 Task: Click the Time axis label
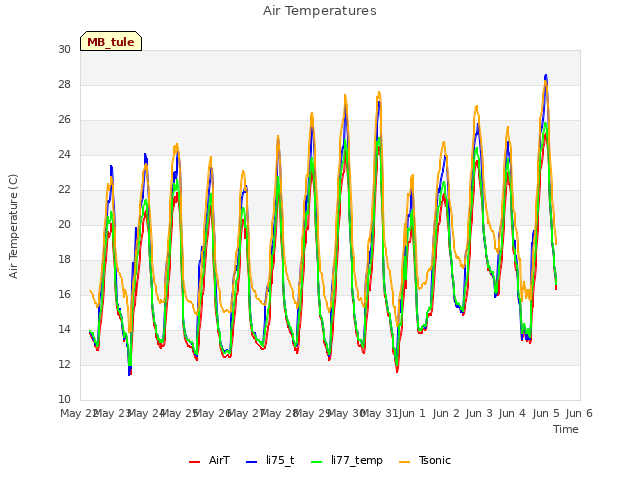pyautogui.click(x=566, y=429)
